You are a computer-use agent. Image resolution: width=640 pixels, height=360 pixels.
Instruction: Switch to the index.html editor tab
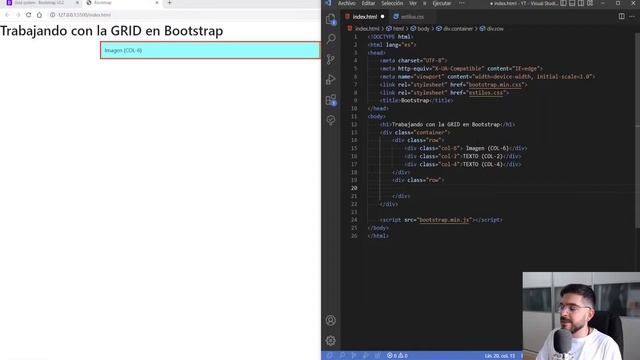365,17
